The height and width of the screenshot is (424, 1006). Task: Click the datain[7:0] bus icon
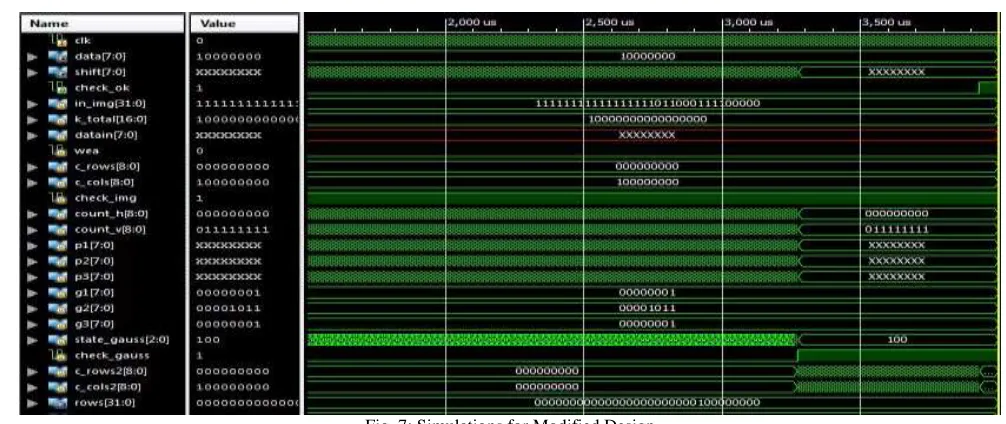56,135
